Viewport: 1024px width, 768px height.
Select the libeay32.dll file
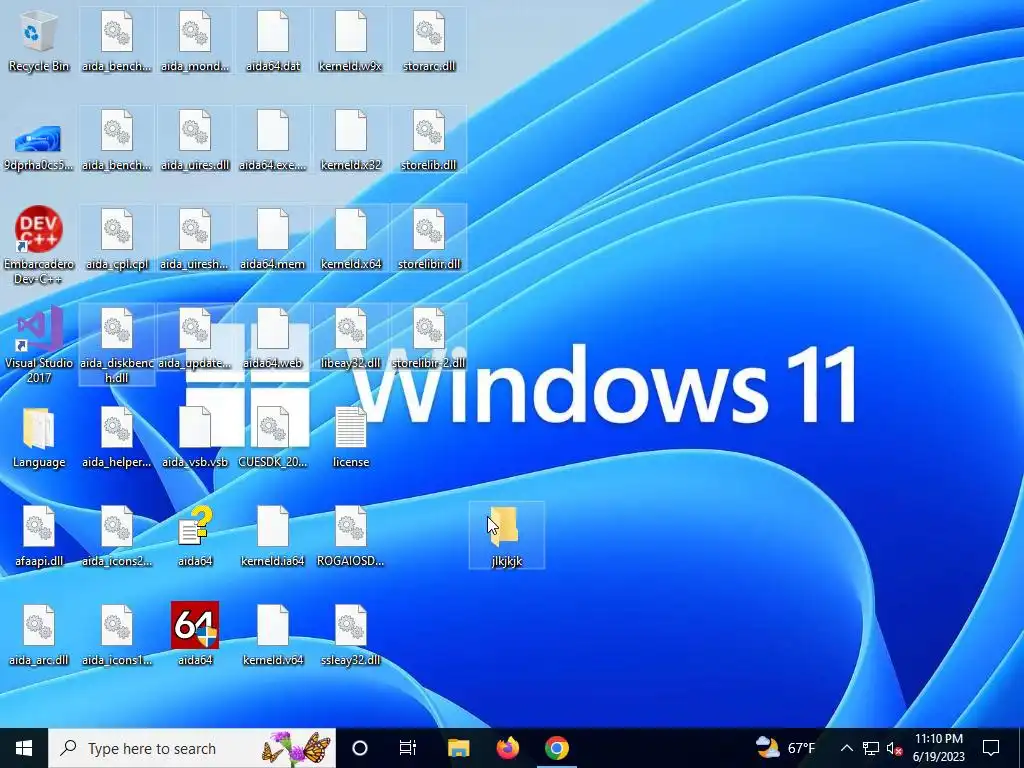351,338
